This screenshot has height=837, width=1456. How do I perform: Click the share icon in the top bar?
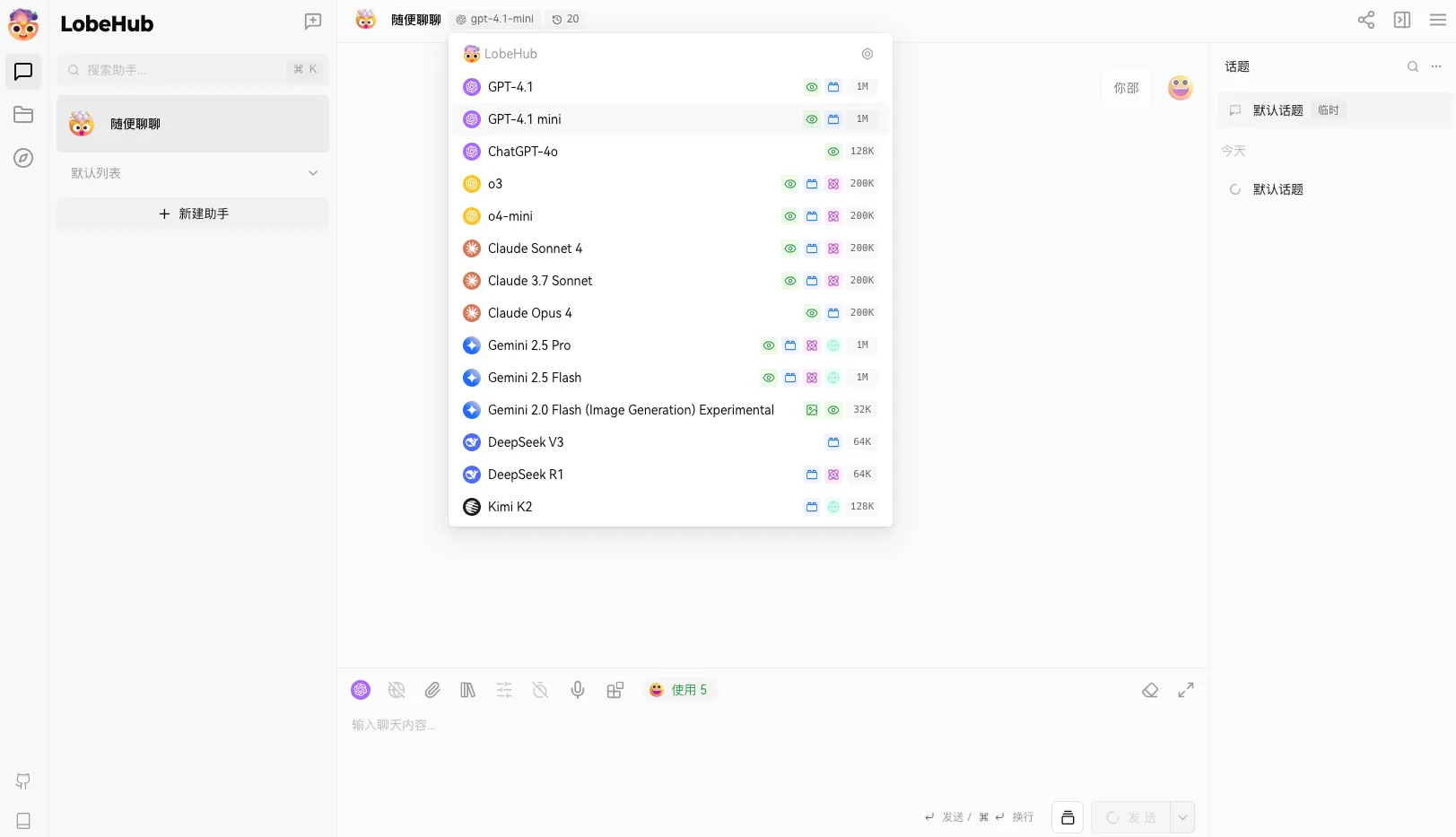1366,20
